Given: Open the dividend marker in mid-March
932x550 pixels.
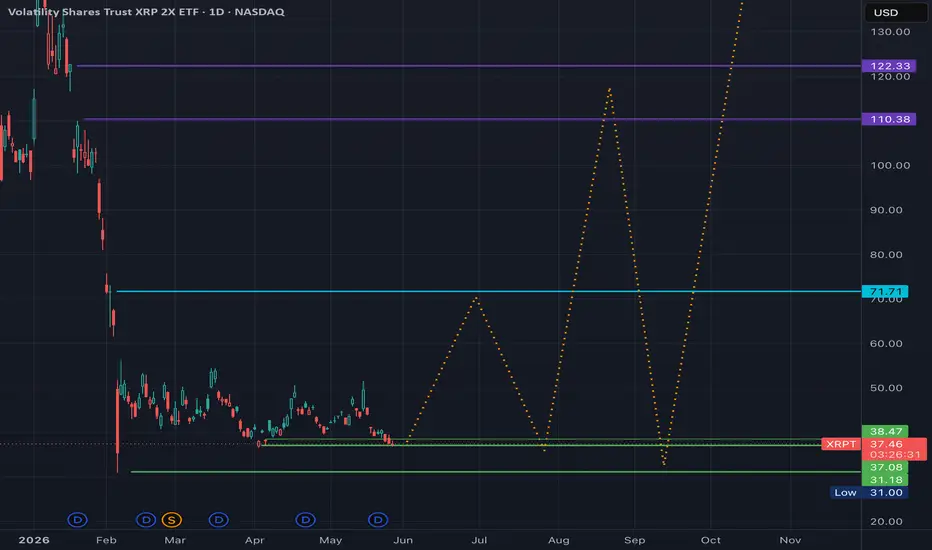Looking at the screenshot, I should (x=219, y=520).
